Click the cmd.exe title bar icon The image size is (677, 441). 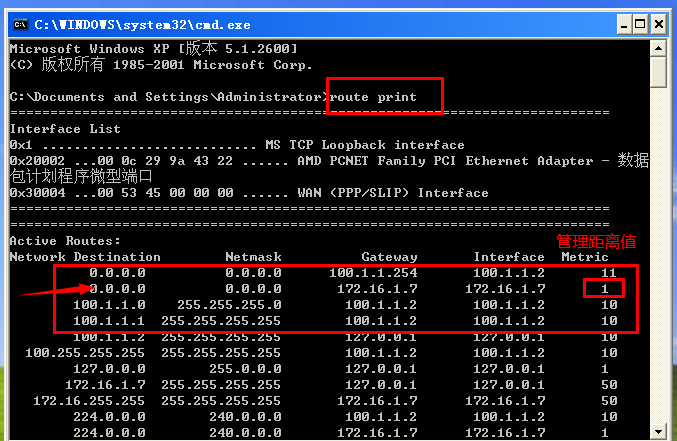click(x=20, y=25)
